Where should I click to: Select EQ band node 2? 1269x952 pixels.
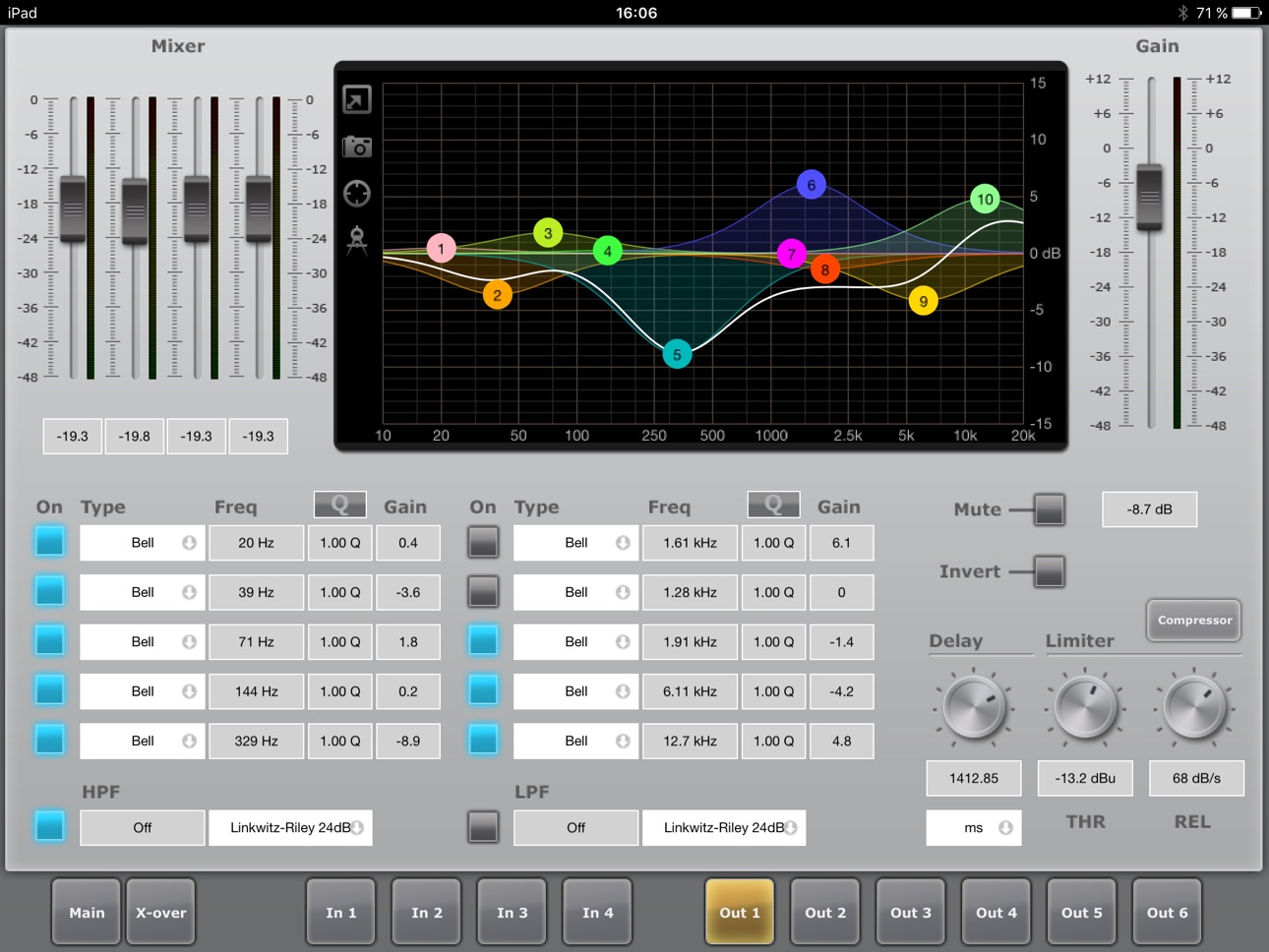point(498,294)
